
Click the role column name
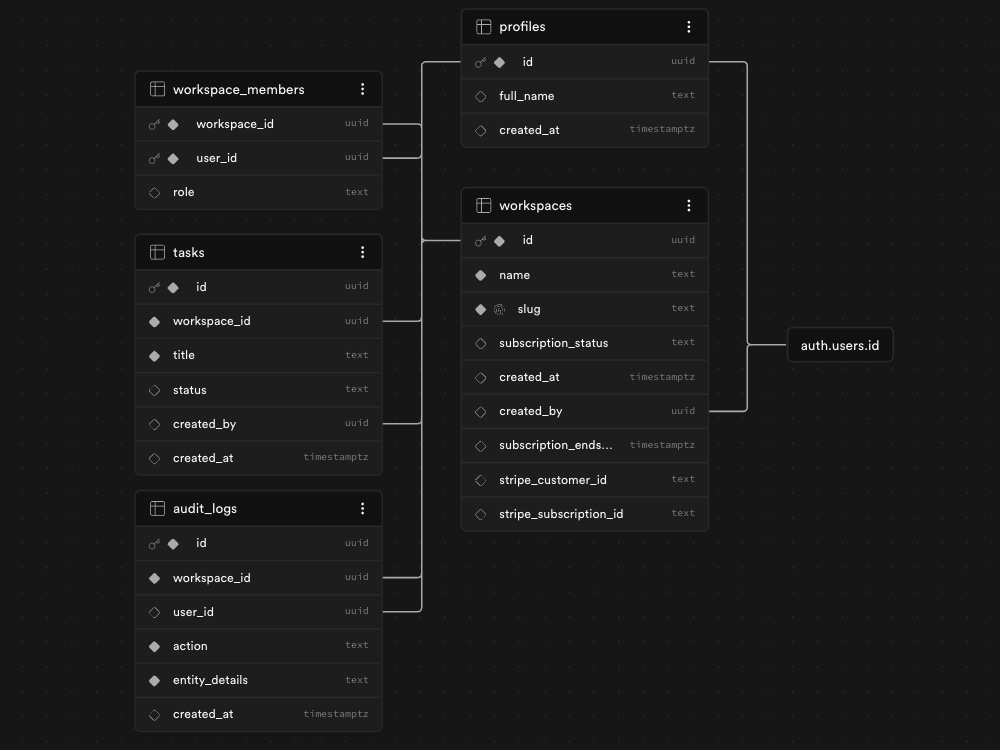184,192
